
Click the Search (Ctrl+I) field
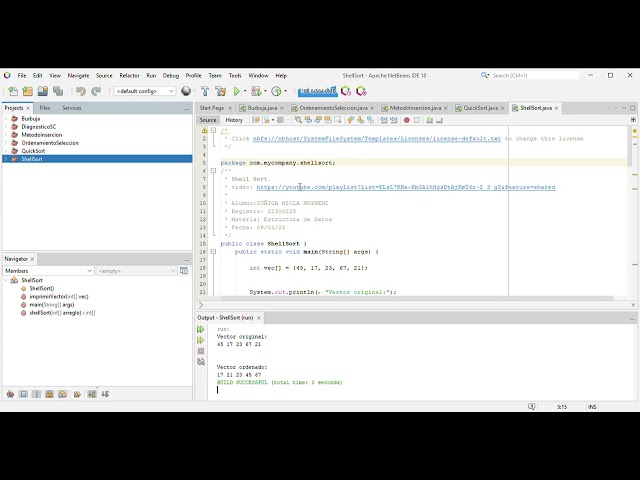tap(535, 76)
